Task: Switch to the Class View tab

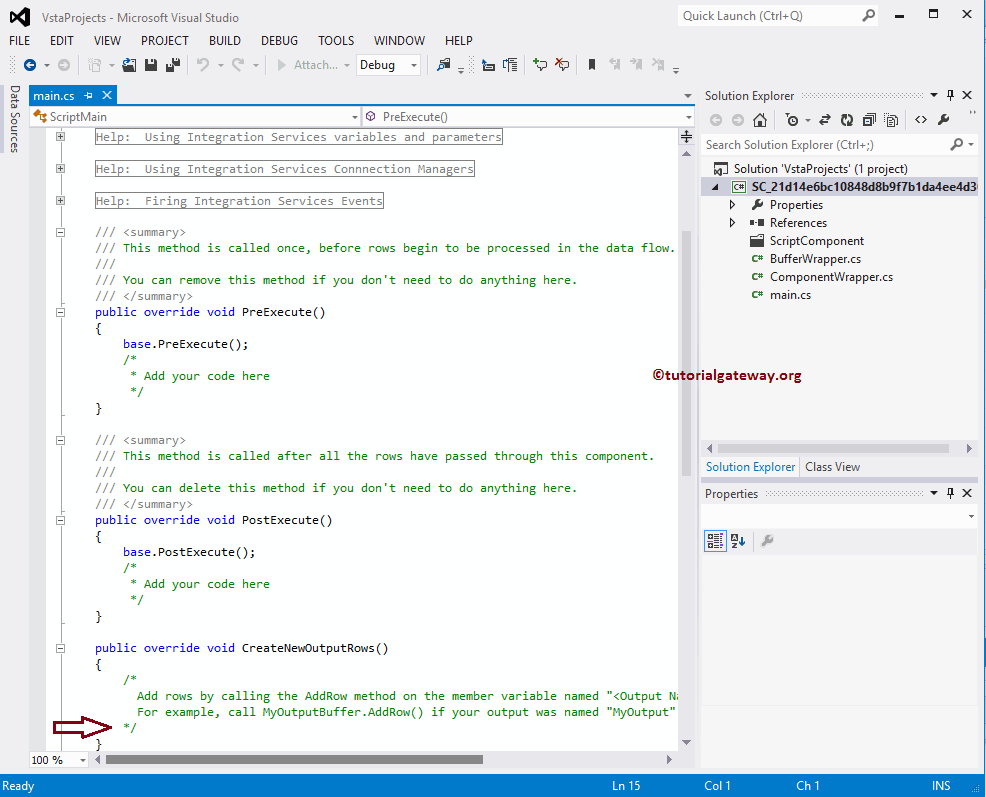Action: coord(832,467)
